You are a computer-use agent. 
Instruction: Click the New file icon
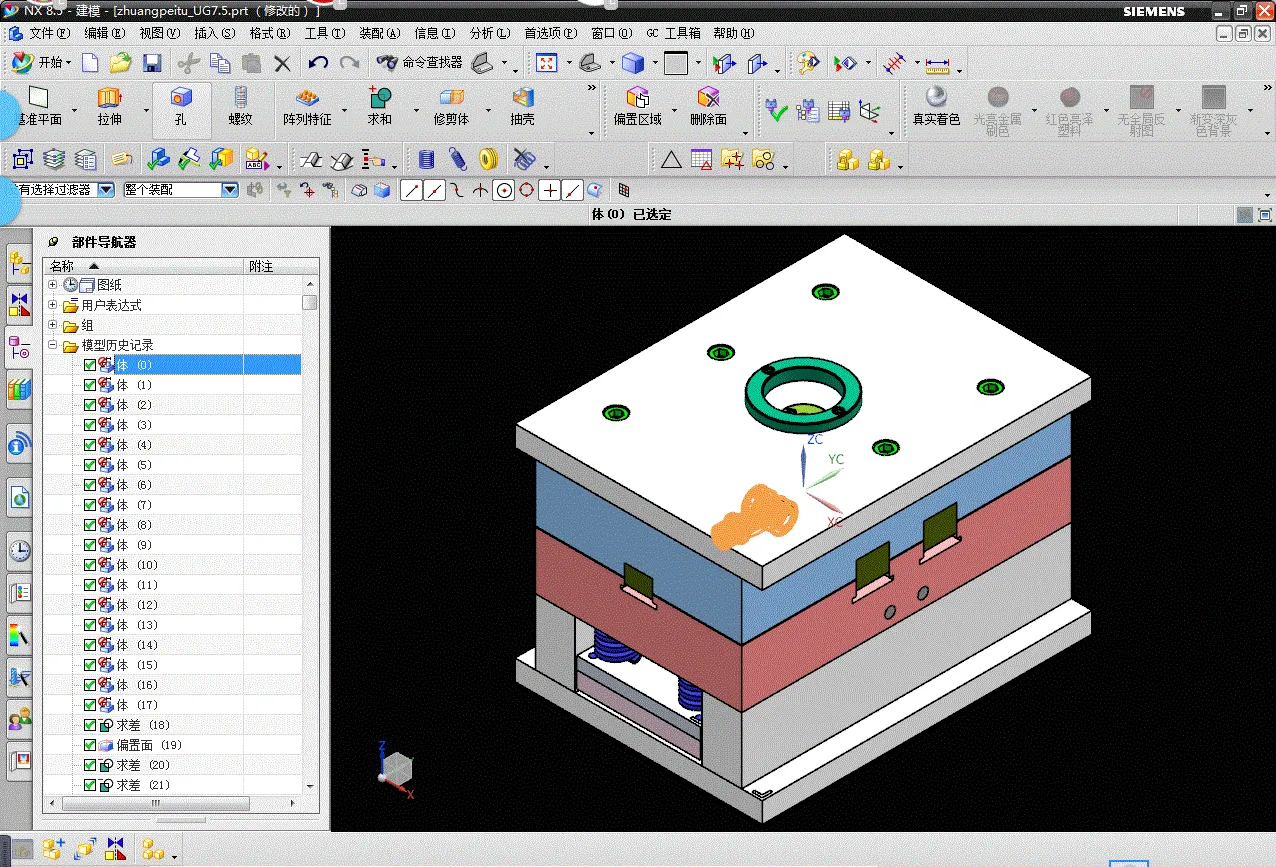click(90, 63)
